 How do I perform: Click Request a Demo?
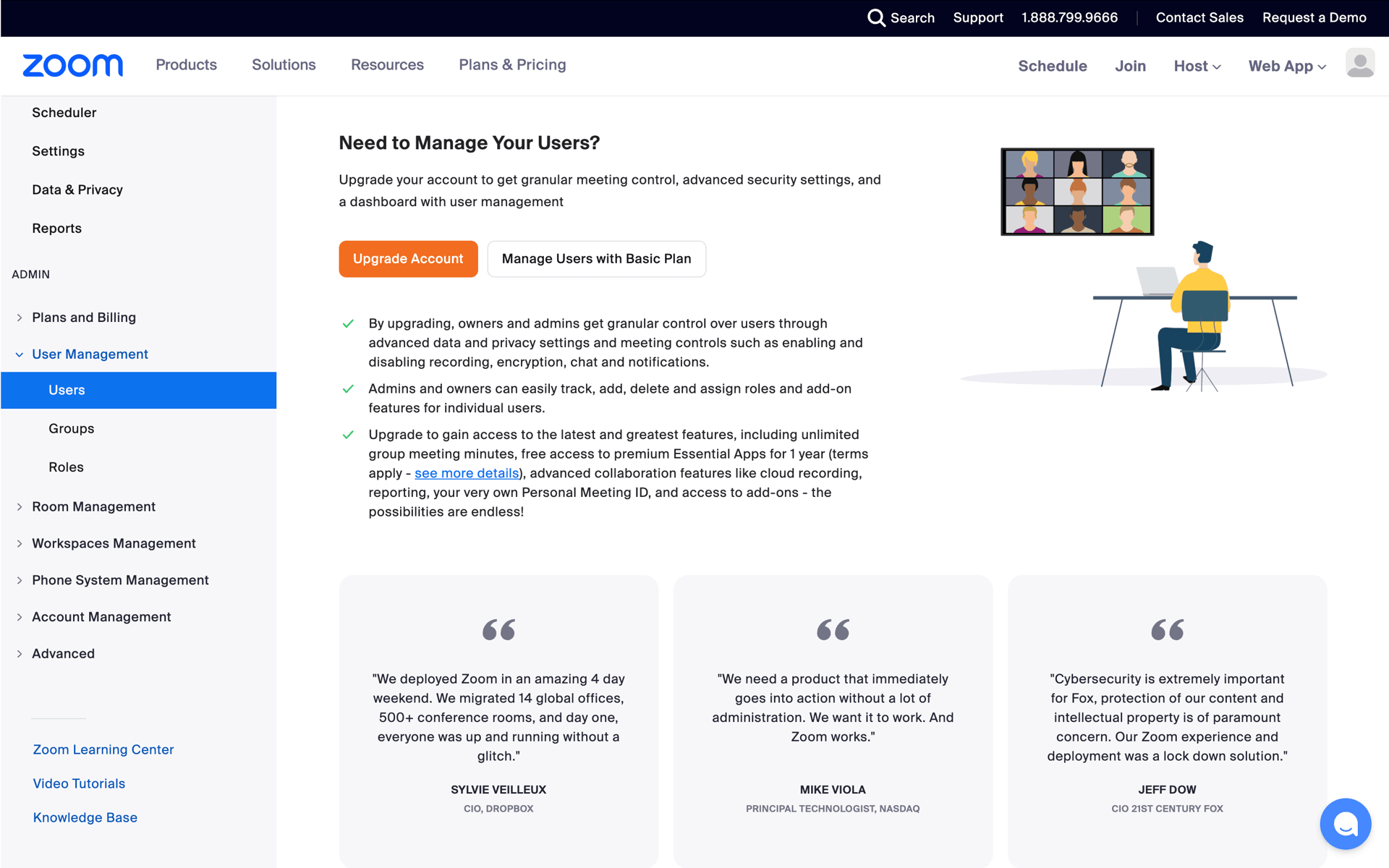tap(1314, 17)
